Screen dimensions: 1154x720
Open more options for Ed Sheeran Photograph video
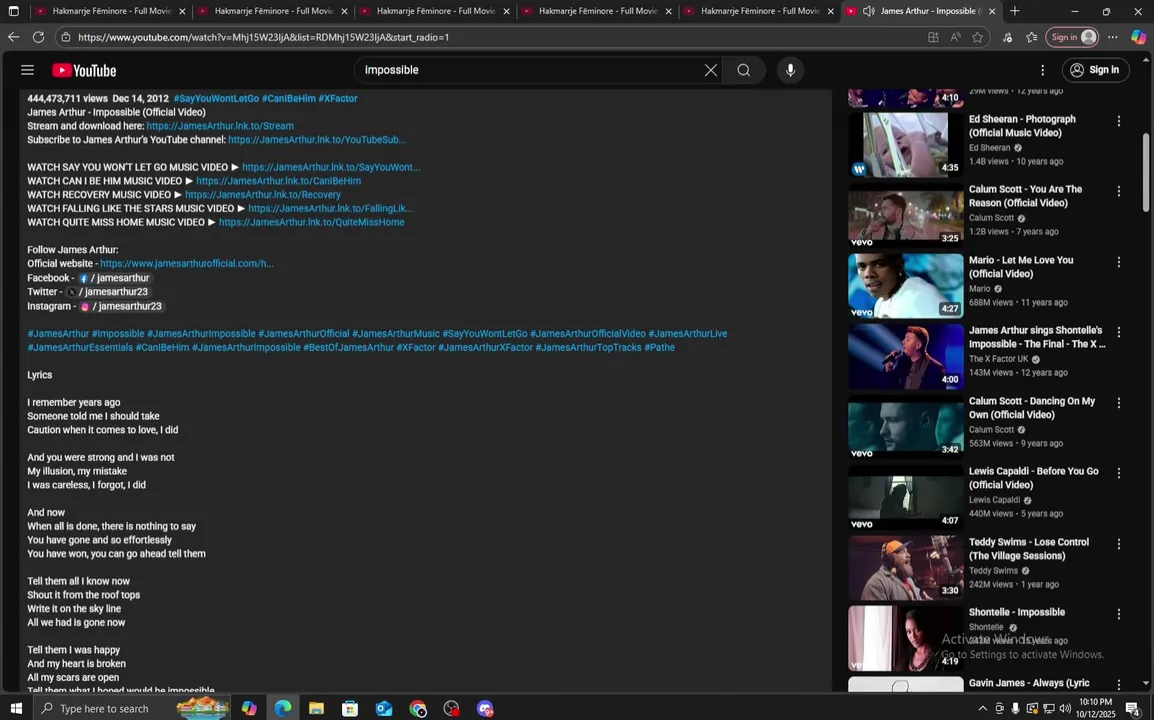tap(1119, 121)
